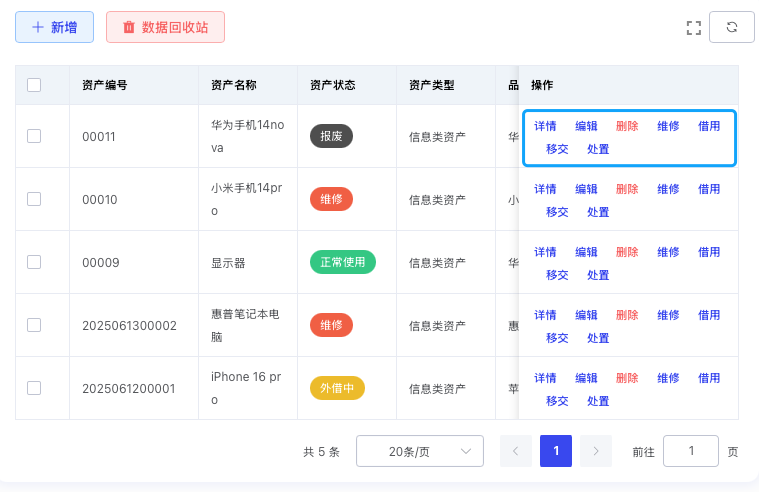
Task: Click 移交 for the iPhone 16 pro row
Action: [557, 401]
